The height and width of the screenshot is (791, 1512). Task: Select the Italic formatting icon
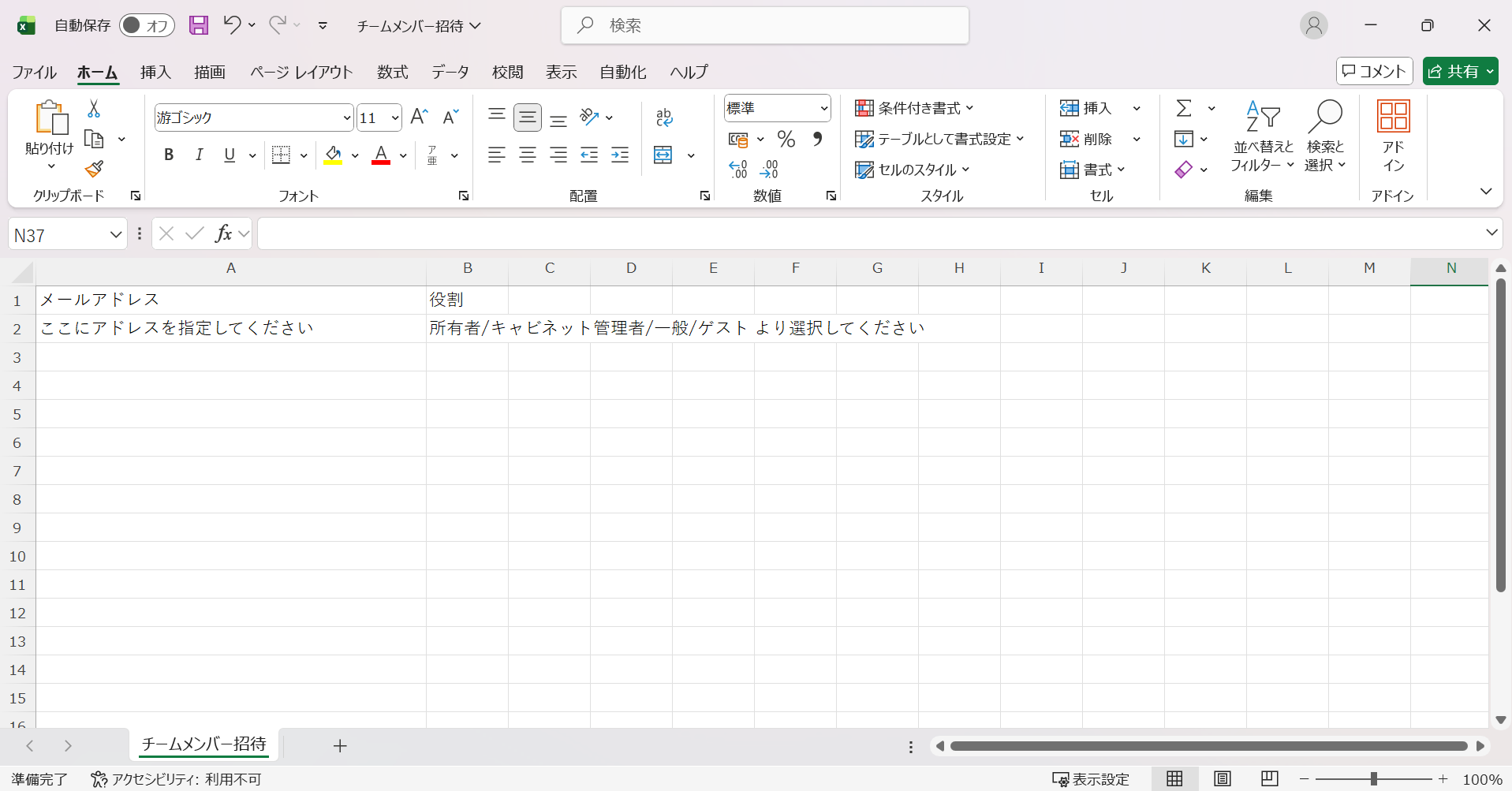pos(199,155)
